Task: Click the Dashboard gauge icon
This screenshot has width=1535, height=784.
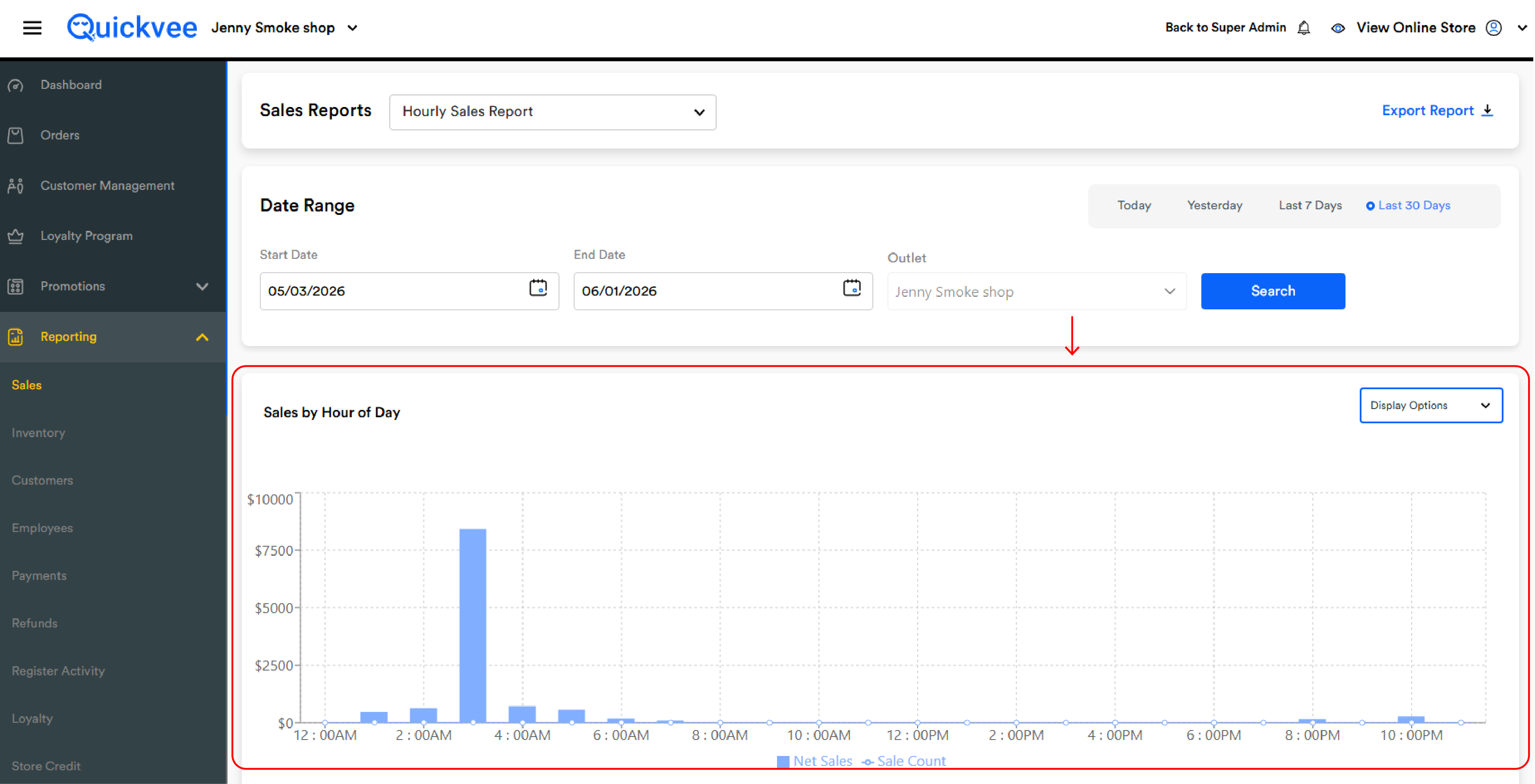Action: (x=16, y=85)
